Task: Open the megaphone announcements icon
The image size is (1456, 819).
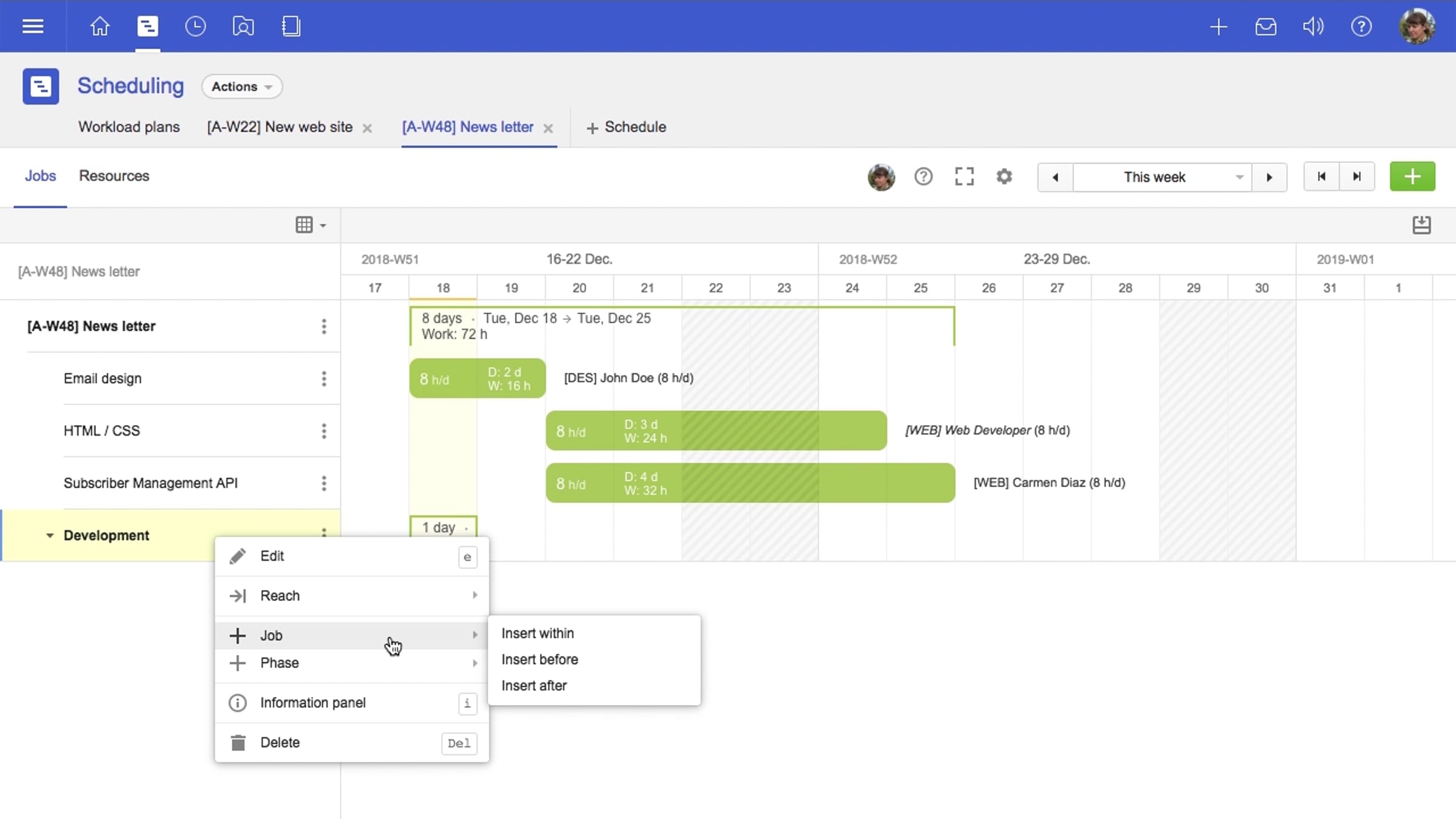Action: point(1313,26)
